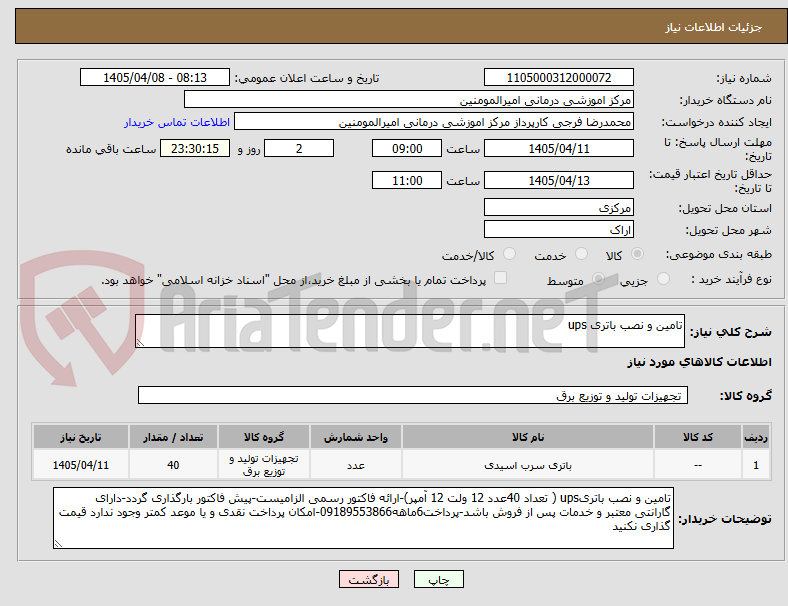Click the گروه کالا column header

tap(264, 437)
